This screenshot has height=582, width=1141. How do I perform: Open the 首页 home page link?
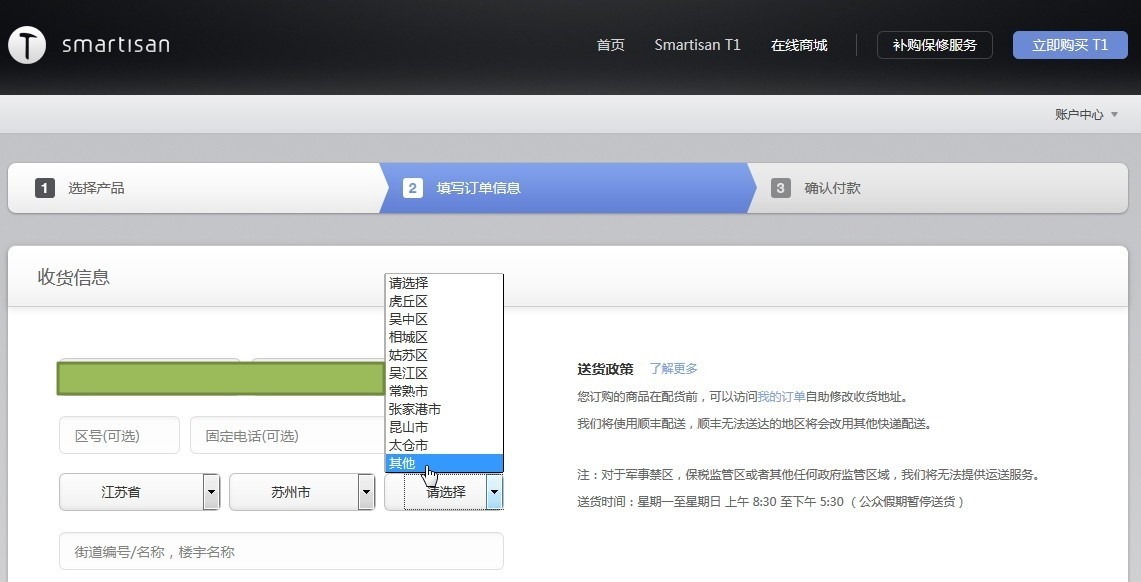(x=611, y=45)
